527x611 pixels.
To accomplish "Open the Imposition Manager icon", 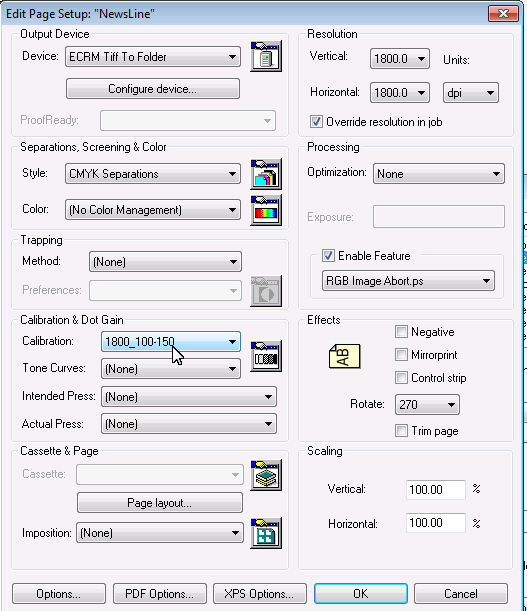I will coord(266,533).
